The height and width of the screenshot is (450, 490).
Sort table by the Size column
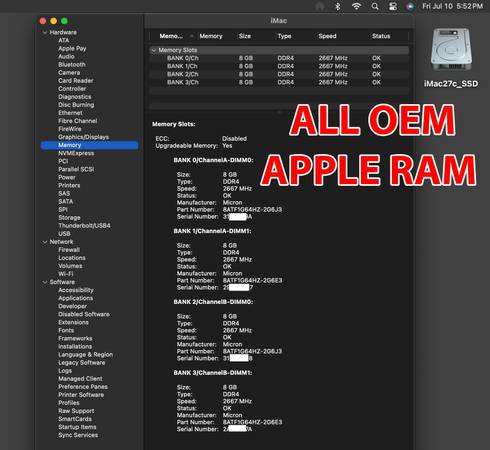245,36
